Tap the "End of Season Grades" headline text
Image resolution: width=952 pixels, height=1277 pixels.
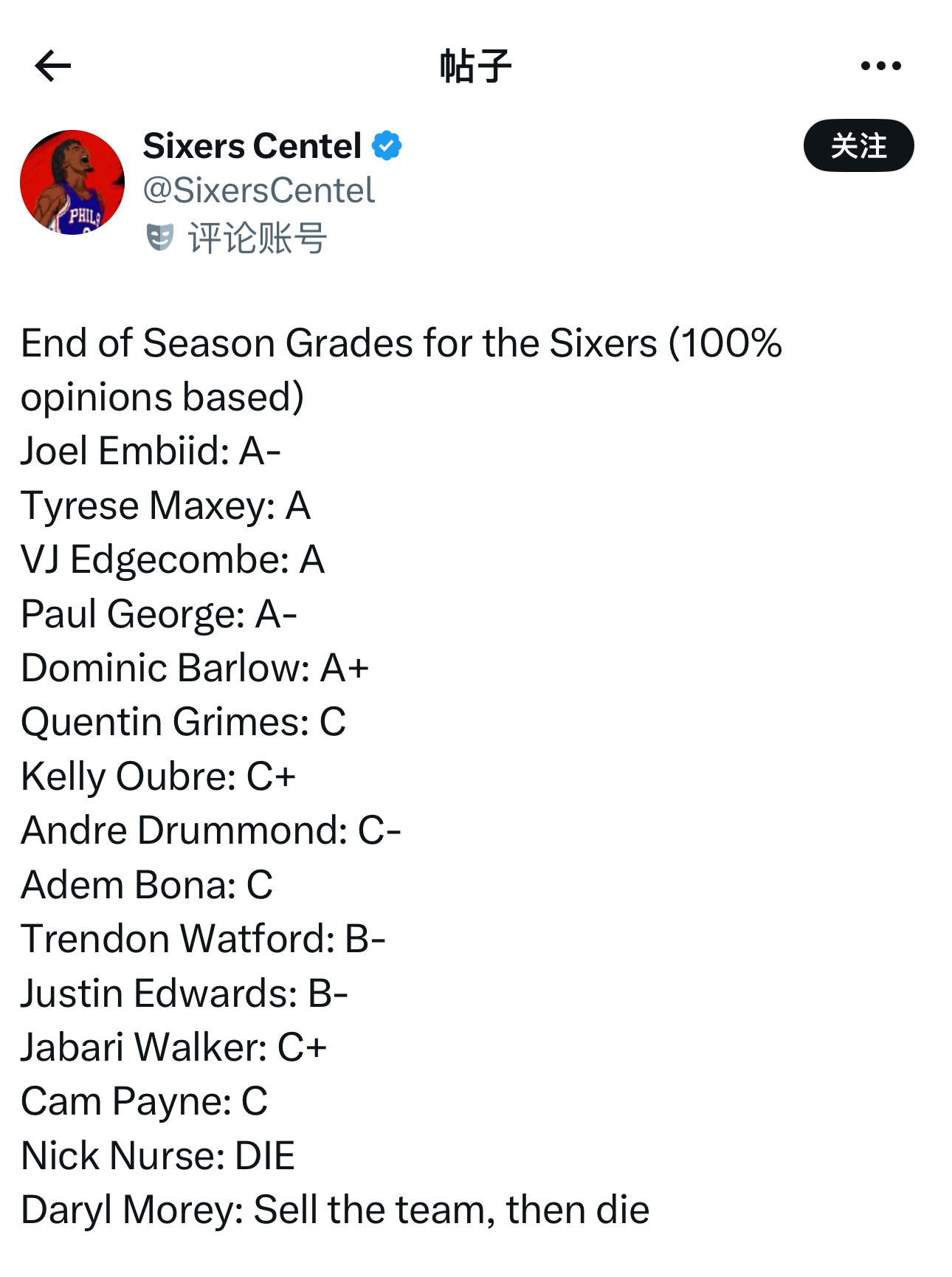401,343
